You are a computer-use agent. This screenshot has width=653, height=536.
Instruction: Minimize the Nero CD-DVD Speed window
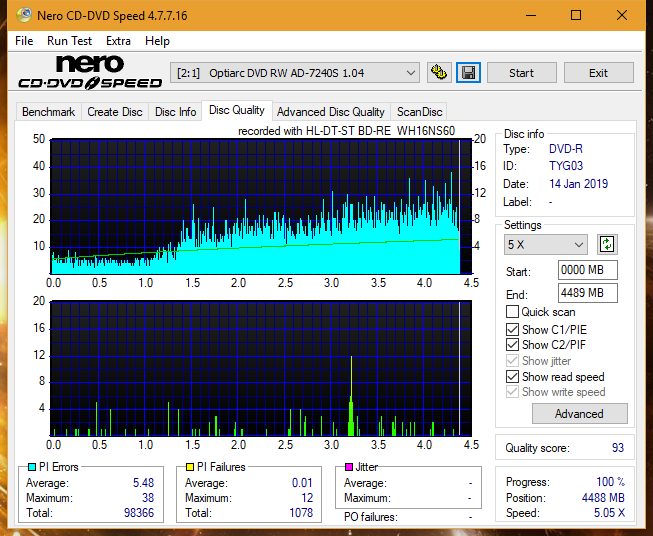point(531,15)
